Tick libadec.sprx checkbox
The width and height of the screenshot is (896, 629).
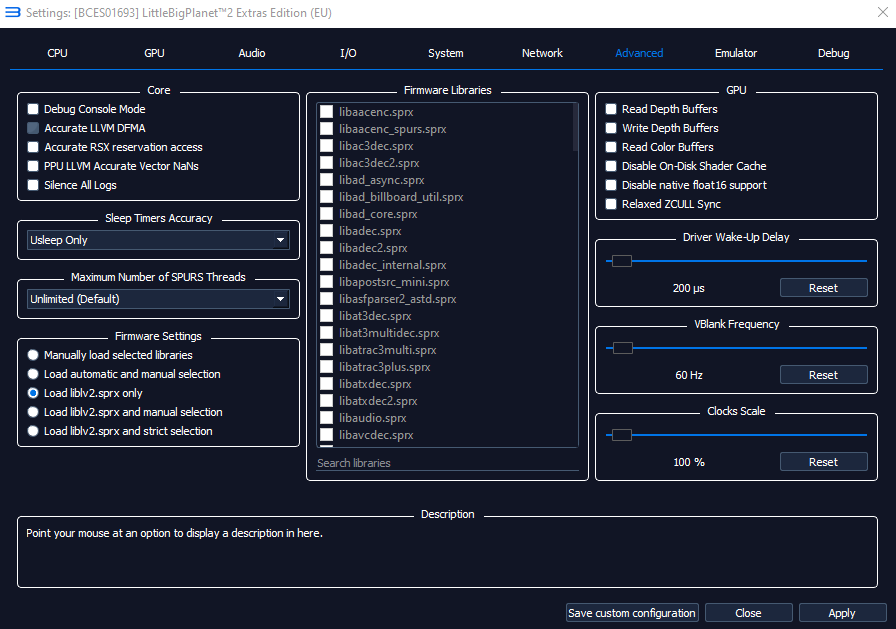pyautogui.click(x=326, y=231)
